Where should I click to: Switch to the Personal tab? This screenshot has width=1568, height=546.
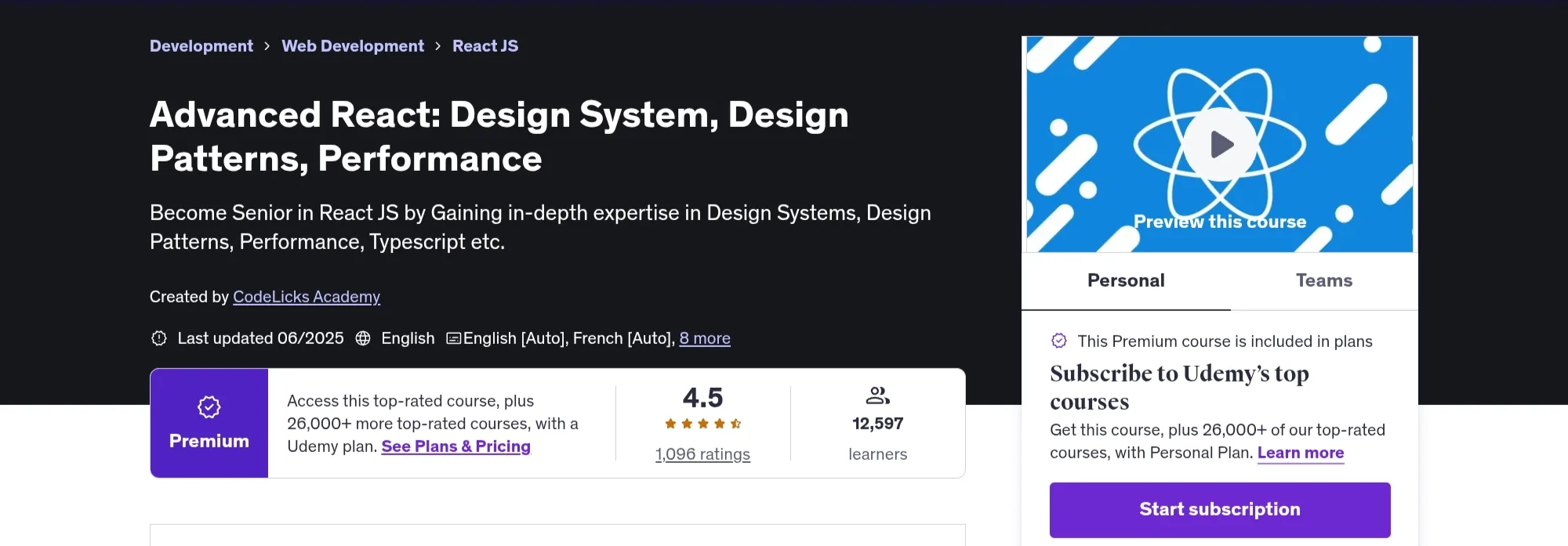pos(1126,280)
